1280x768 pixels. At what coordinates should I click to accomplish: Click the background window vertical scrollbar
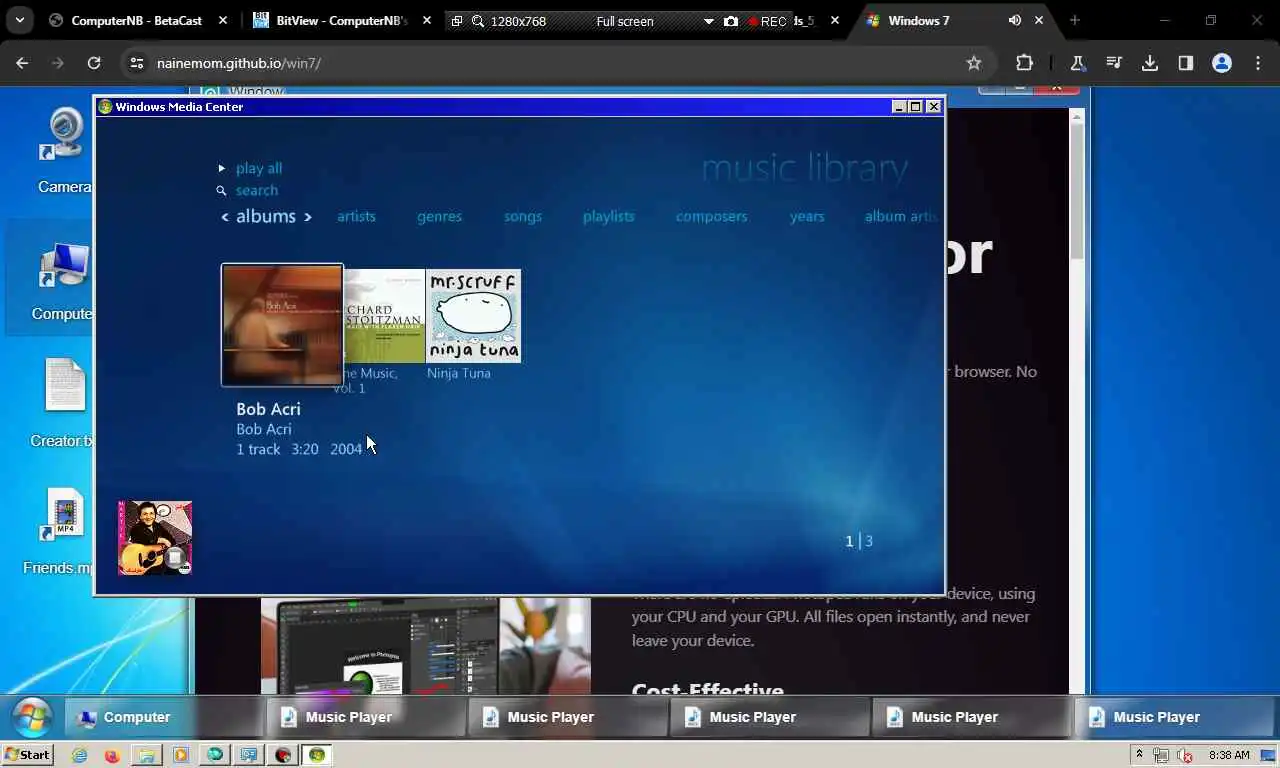coord(1077,190)
